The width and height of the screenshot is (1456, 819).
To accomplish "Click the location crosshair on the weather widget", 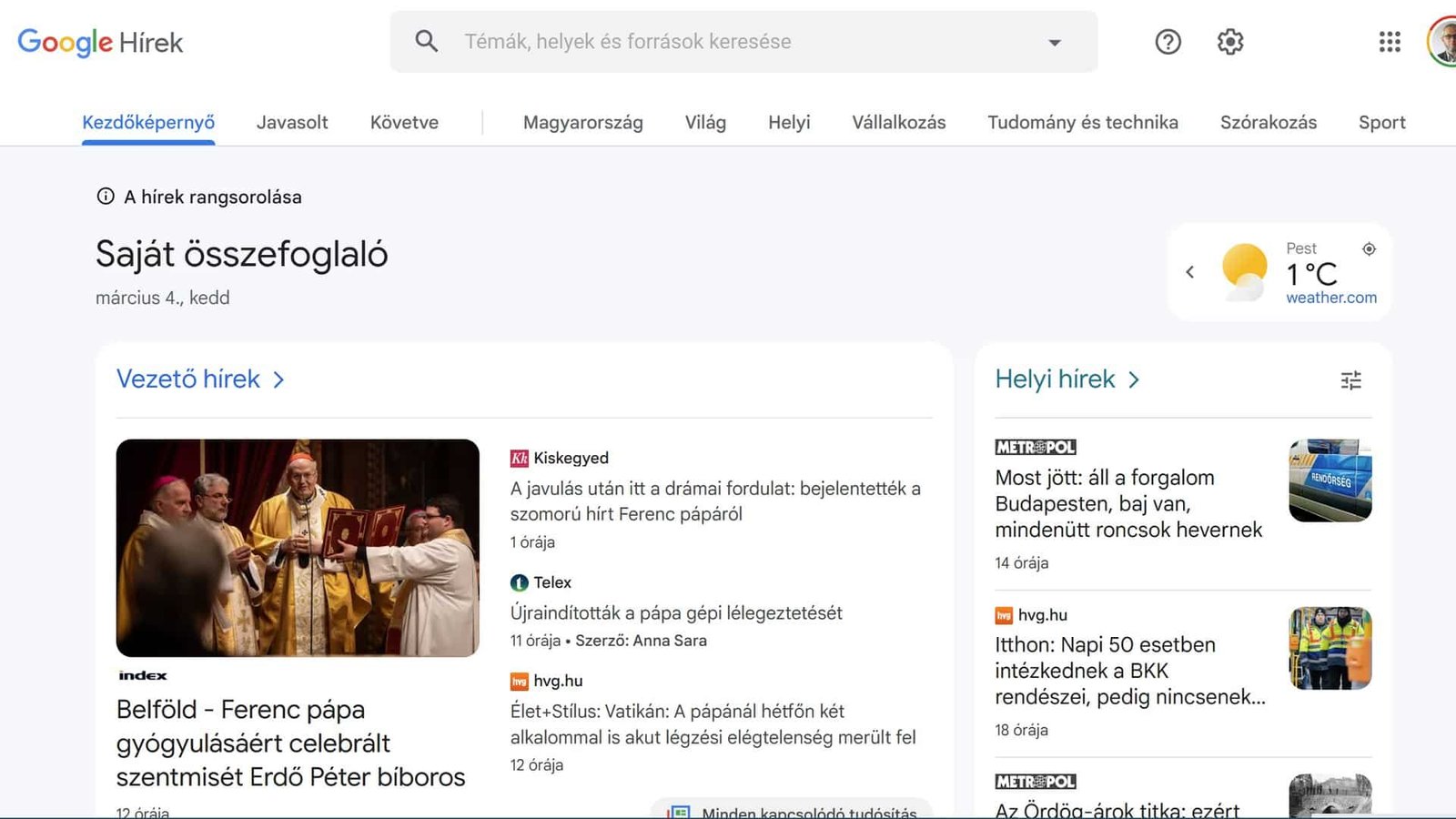I will pos(1370,248).
